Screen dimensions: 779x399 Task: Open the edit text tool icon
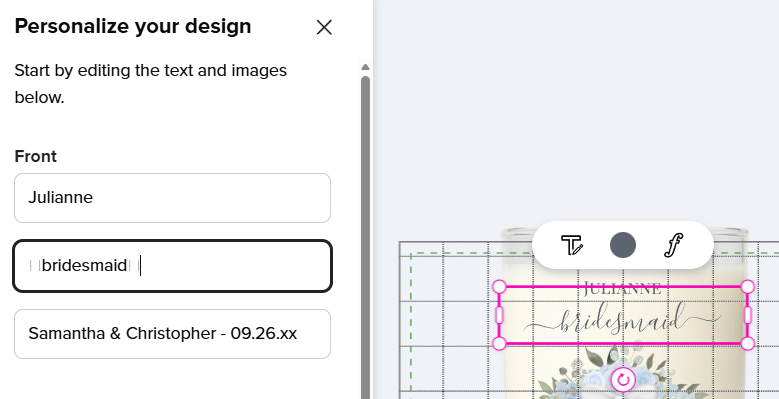click(571, 245)
